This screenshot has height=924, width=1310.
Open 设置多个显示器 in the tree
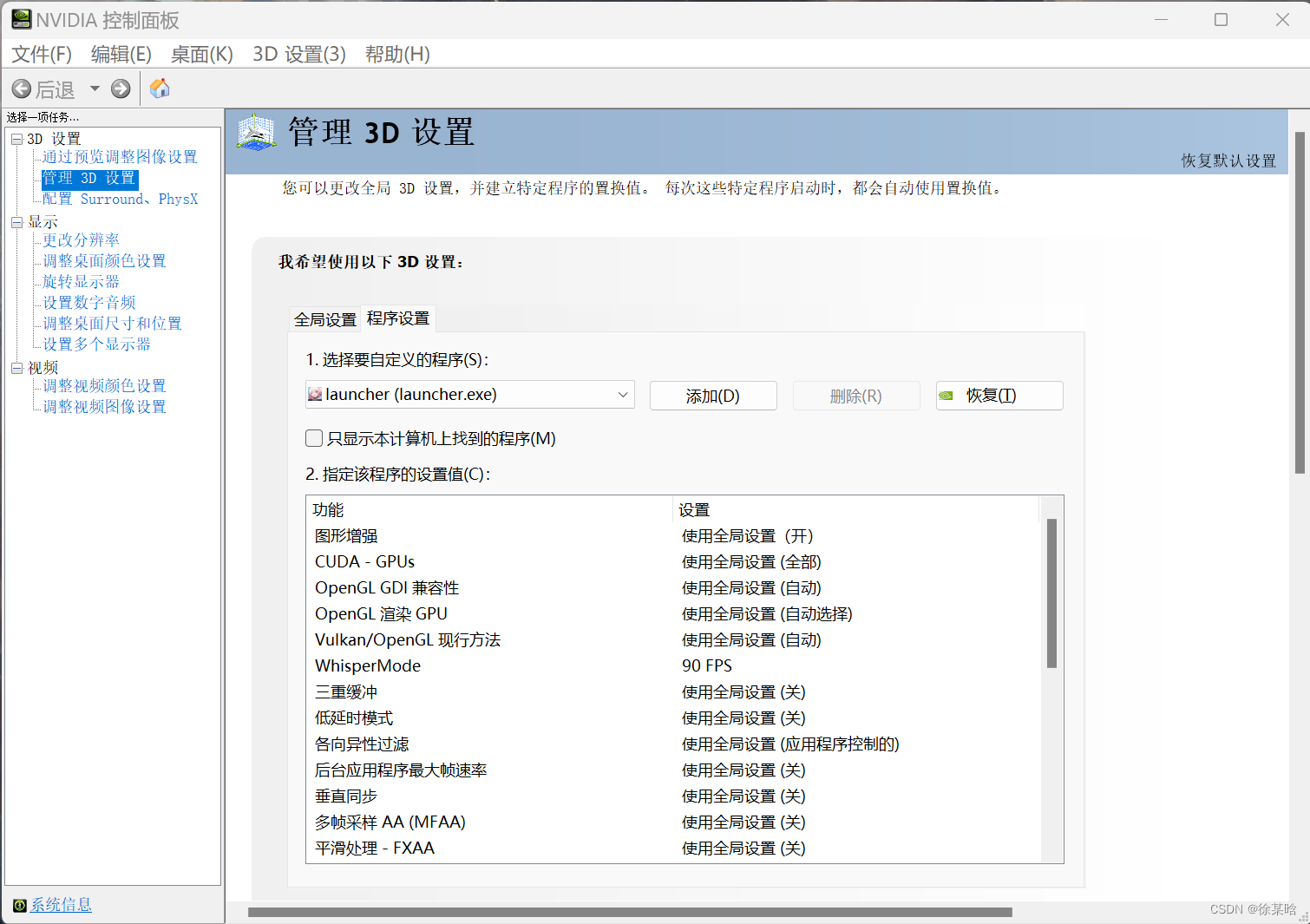96,344
